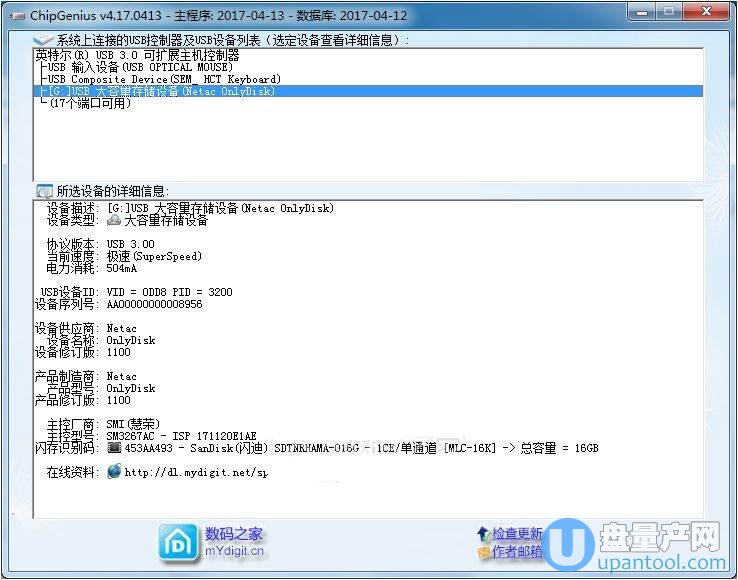Screen dimensions: 738x580
Task: Select USB Composite Device SEM HCT Keyboard
Action: (163, 79)
